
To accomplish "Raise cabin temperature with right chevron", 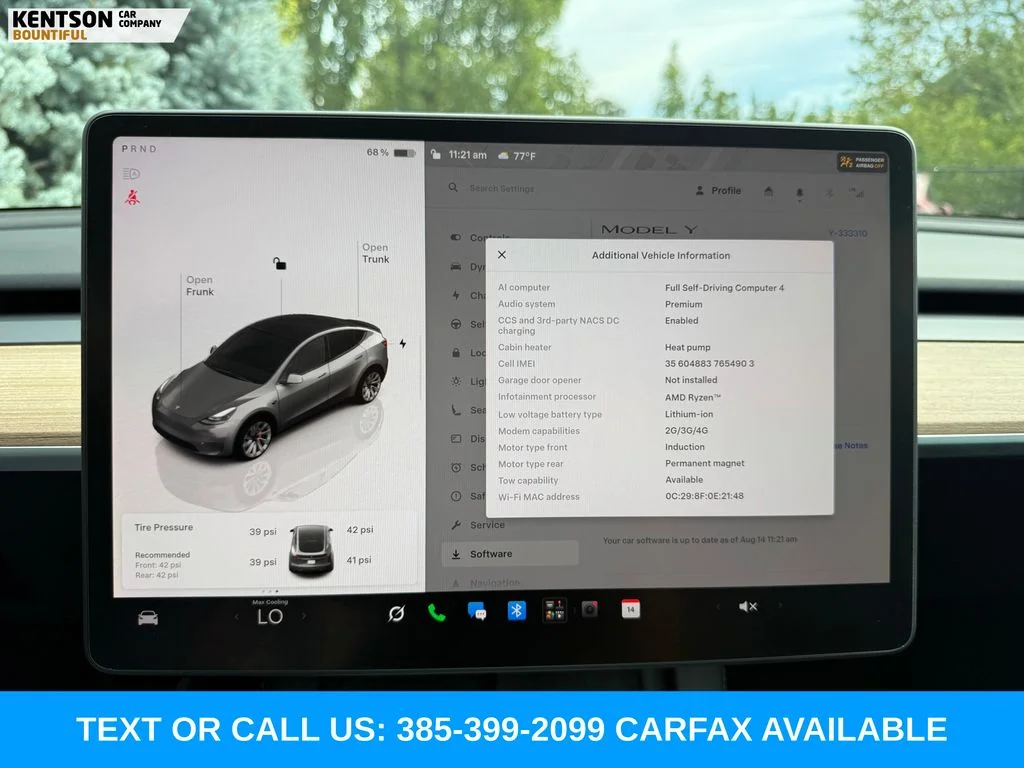I will tap(304, 616).
